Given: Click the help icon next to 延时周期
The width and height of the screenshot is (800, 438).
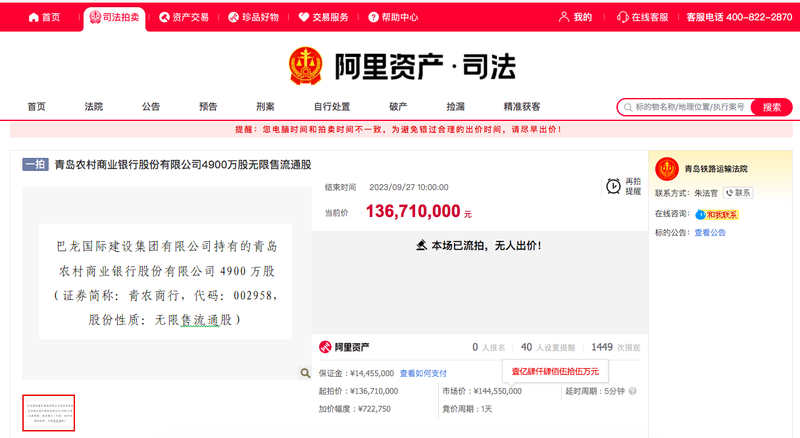Looking at the screenshot, I should (x=633, y=391).
